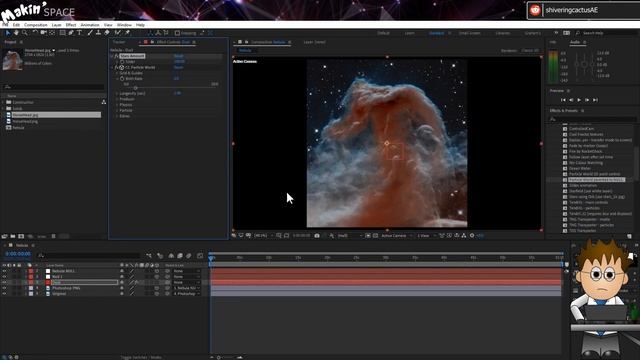The height and width of the screenshot is (360, 640).
Task: Enable frame blending for the timeline
Action: point(180,256)
